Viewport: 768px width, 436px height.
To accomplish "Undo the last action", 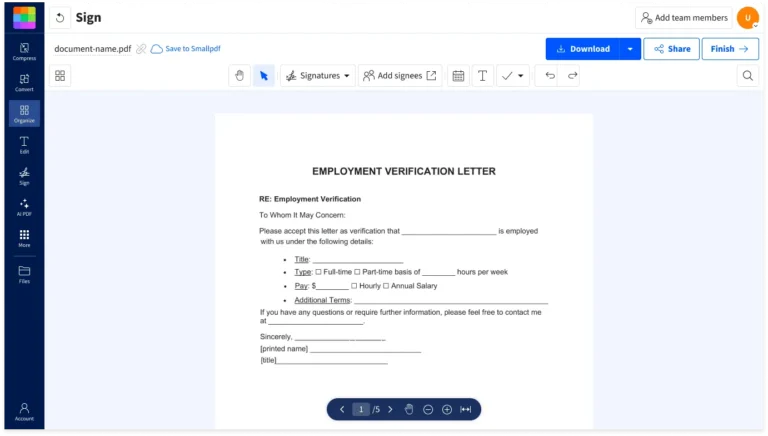I will point(550,75).
